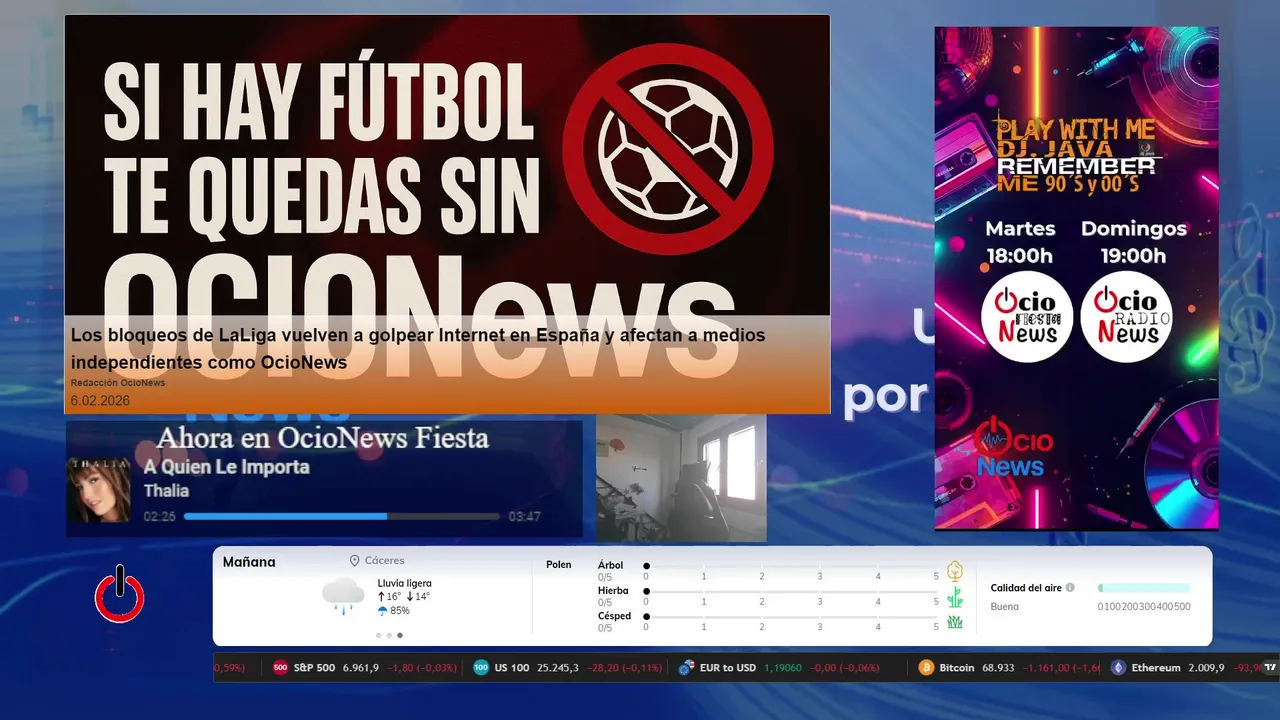The width and height of the screenshot is (1280, 720).
Task: Click the rain cloud weather icon
Action: click(x=343, y=595)
